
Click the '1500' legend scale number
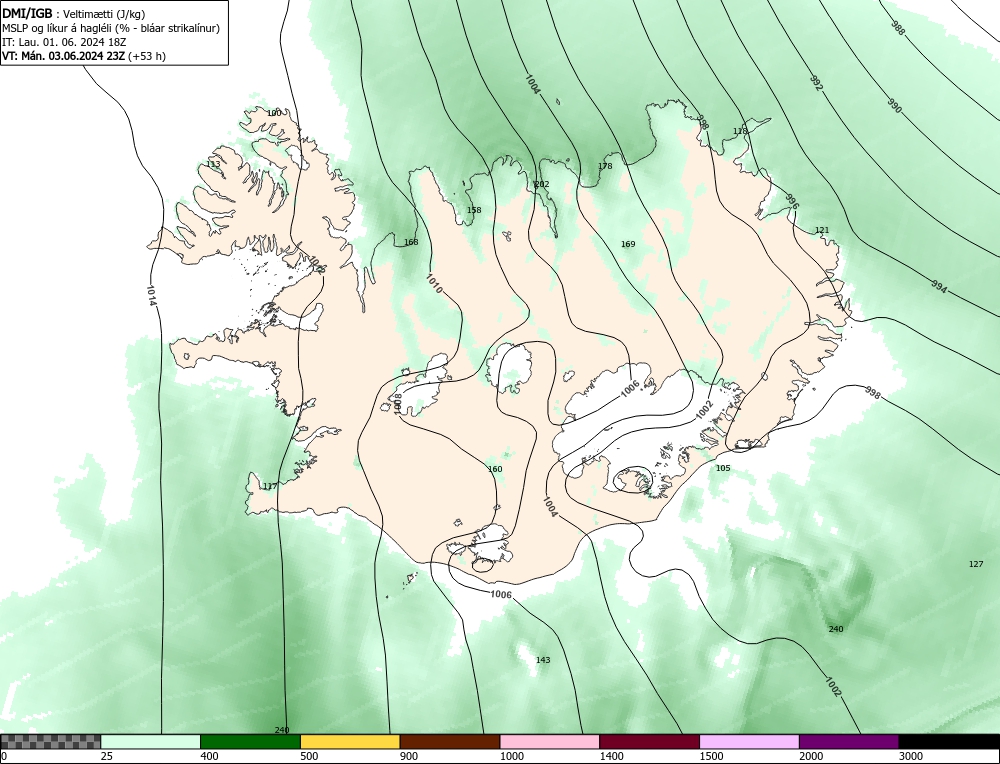tap(711, 756)
